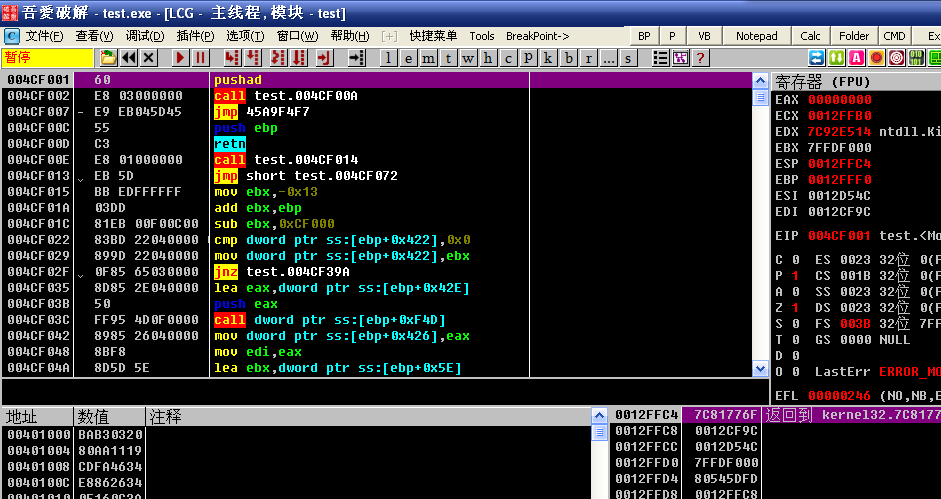Open Windows list with w button
Image resolution: width=941 pixels, height=499 pixels.
click(x=468, y=58)
